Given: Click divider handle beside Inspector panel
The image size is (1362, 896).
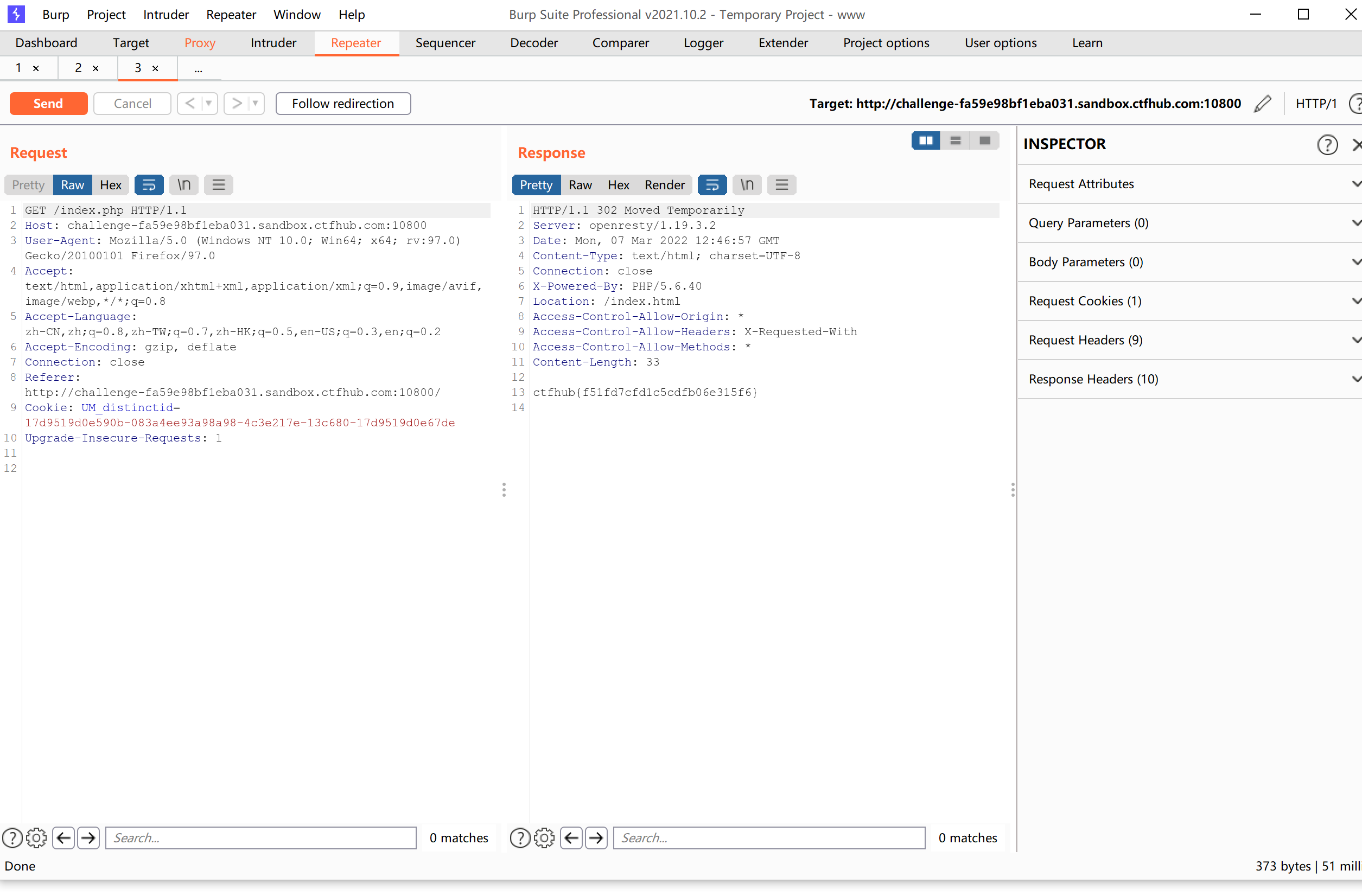Looking at the screenshot, I should [1013, 490].
